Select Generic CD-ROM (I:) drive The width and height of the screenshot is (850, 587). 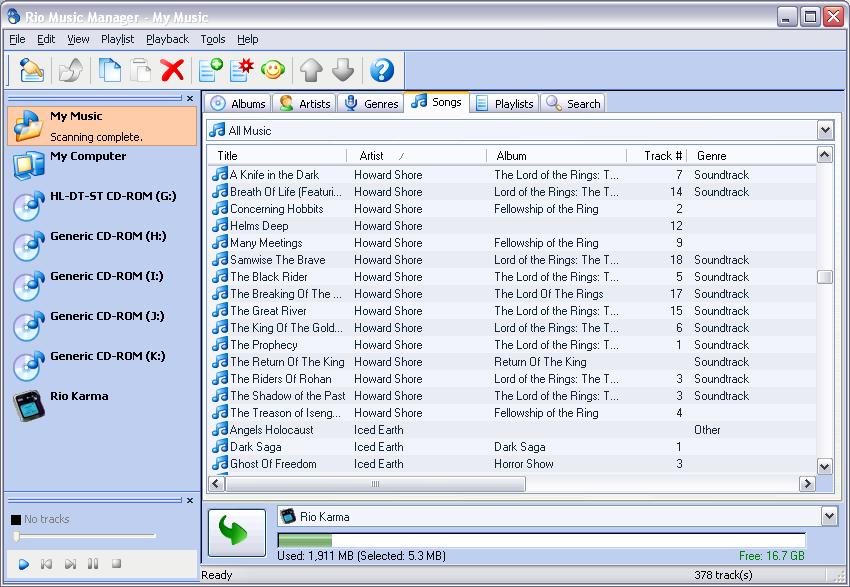pos(102,286)
